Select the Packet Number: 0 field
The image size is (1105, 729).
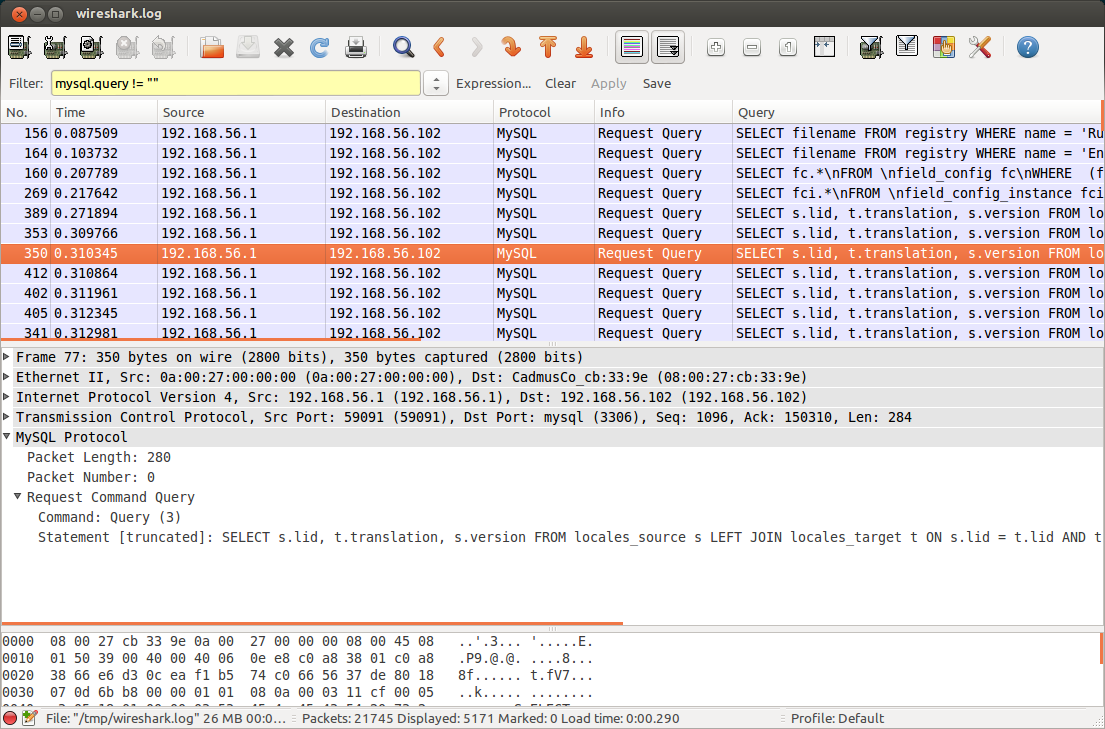pyautogui.click(x=91, y=477)
